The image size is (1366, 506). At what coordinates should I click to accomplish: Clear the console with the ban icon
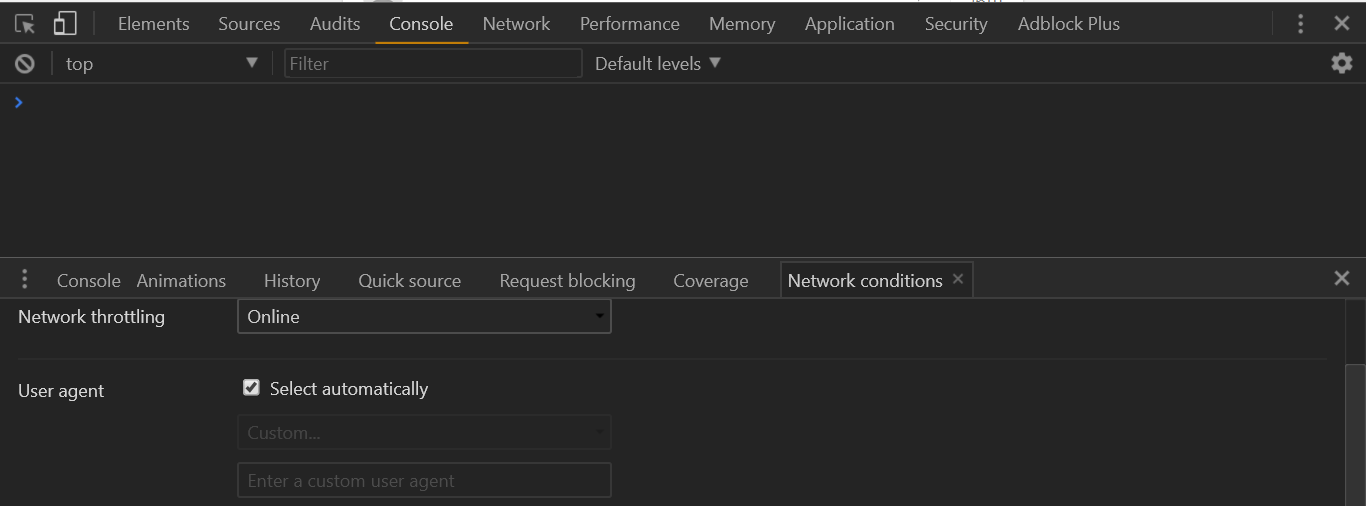pos(25,64)
